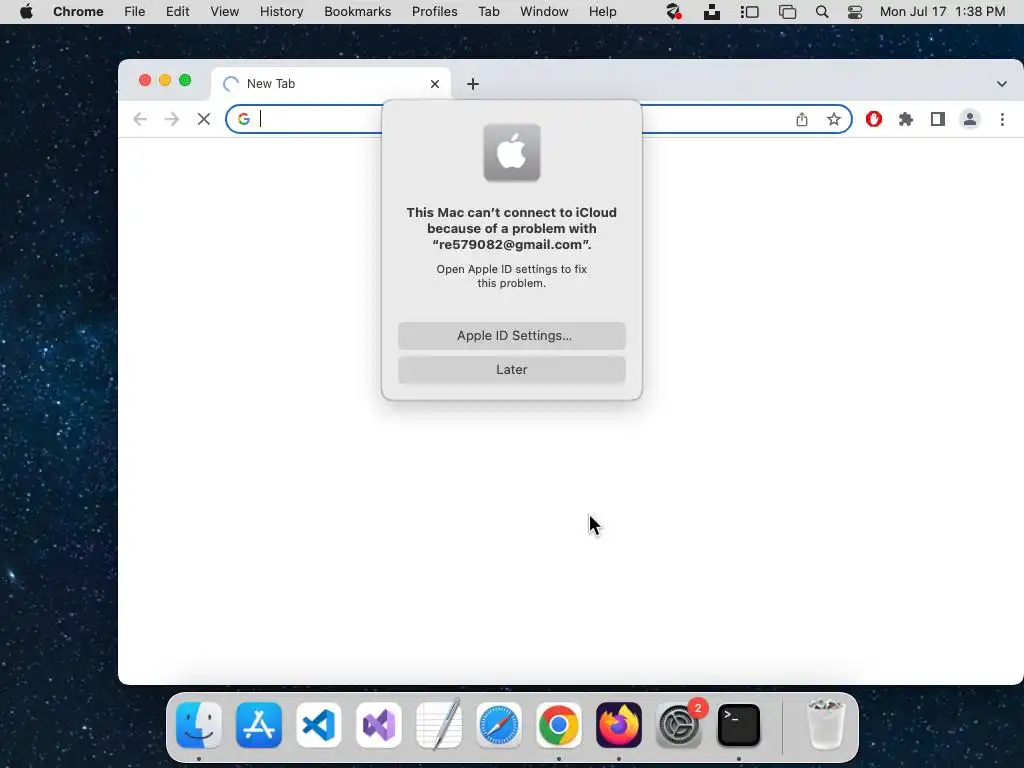Screen dimensions: 1024x768
Task: Share this page from the address bar
Action: [802, 119]
